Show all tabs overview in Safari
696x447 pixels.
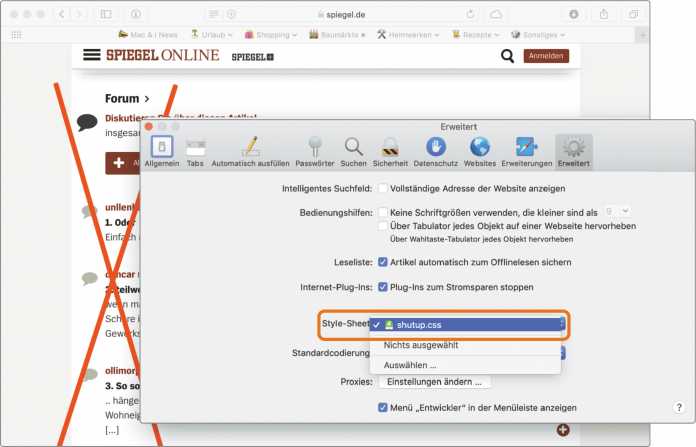(633, 14)
